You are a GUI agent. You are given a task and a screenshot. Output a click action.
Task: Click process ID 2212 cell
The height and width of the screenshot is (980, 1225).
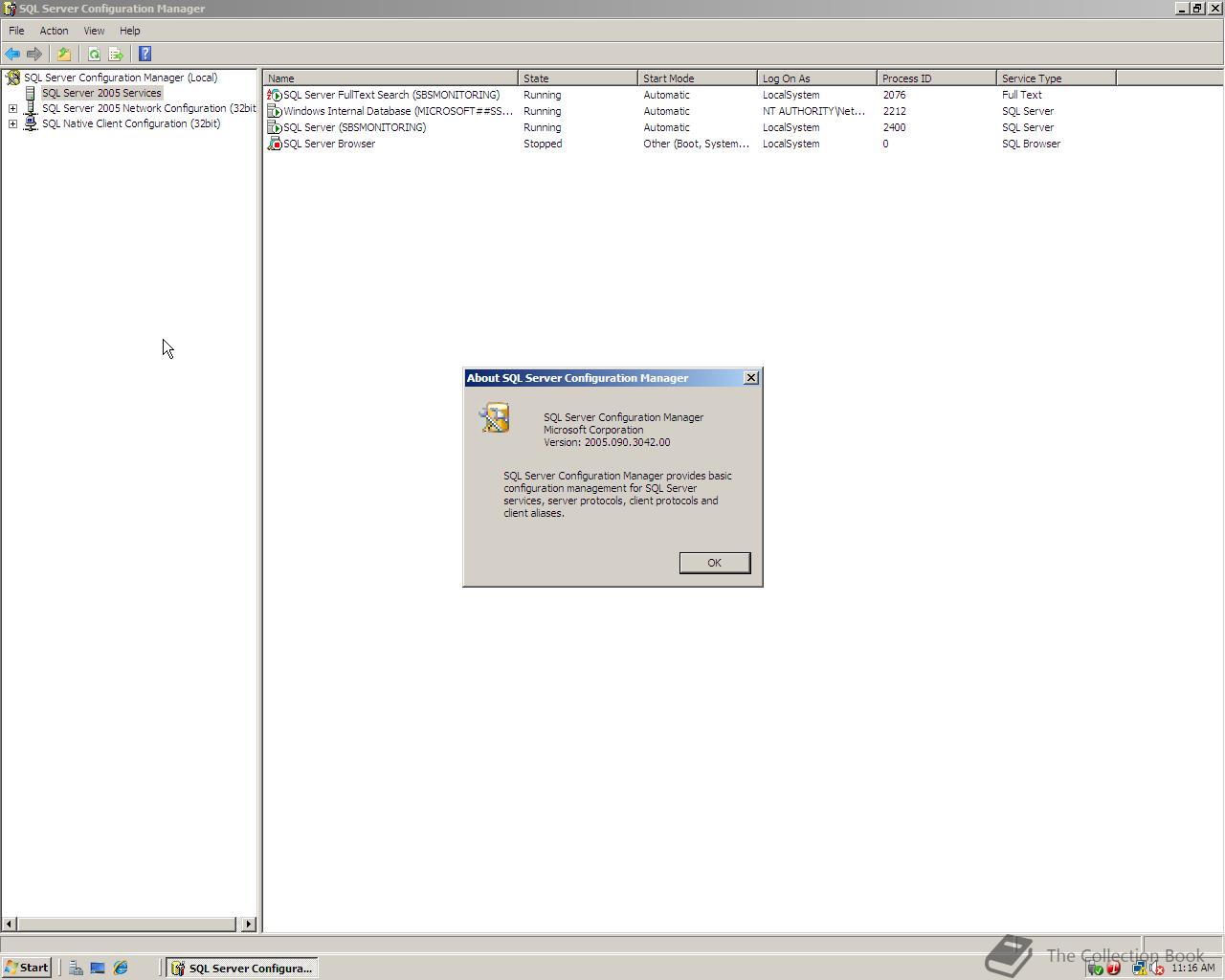coord(894,111)
